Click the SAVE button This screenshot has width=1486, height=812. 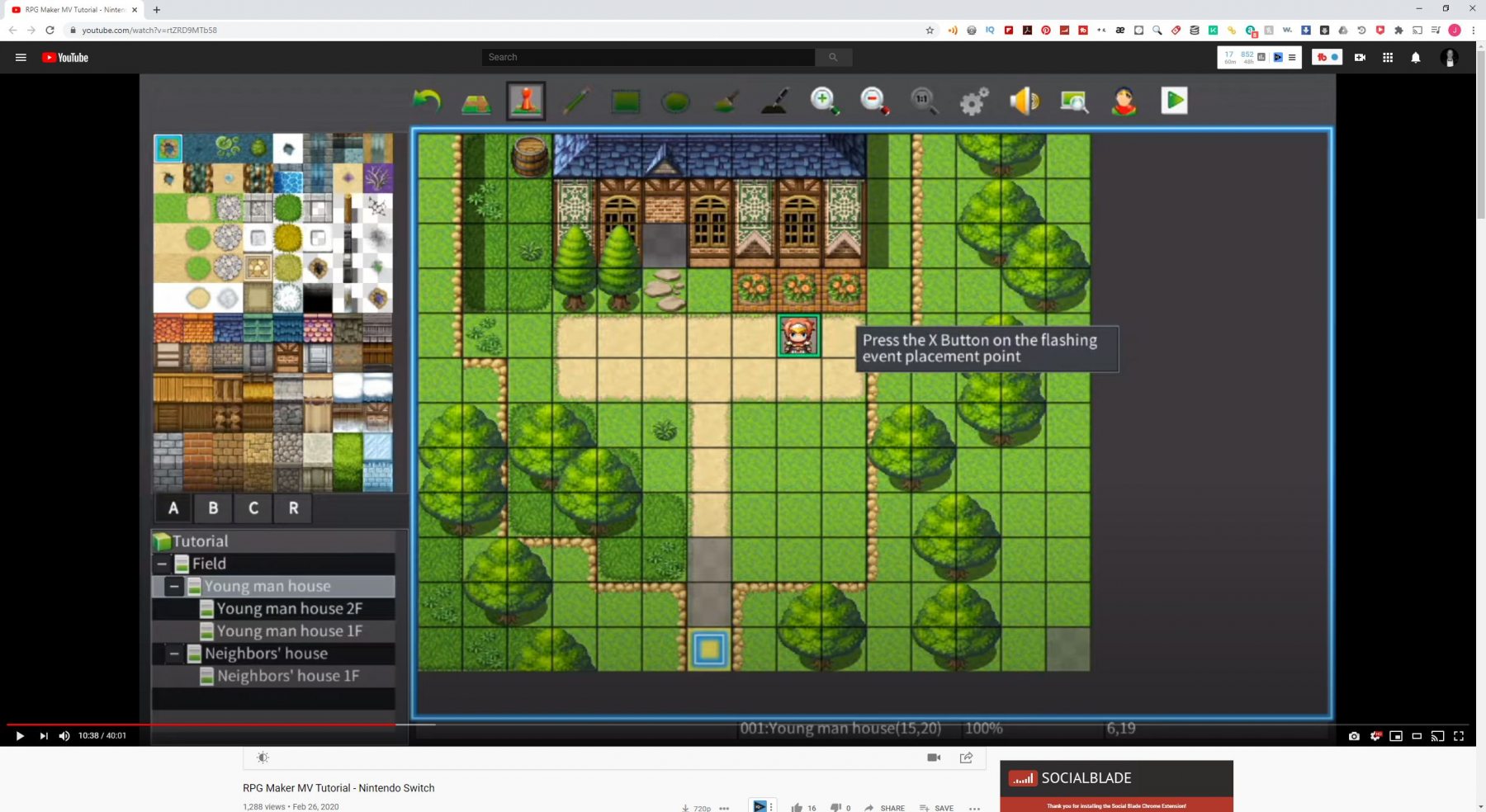click(936, 808)
